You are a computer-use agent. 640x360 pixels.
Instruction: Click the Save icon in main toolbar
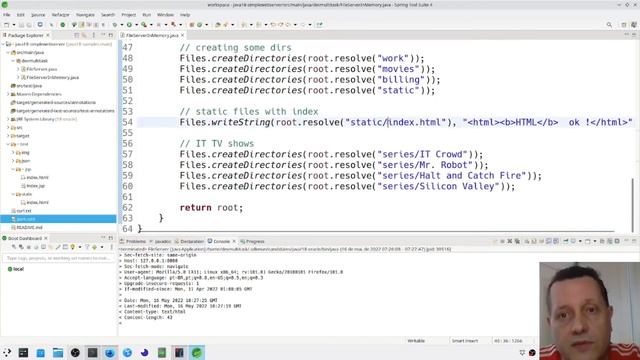(x=21, y=24)
